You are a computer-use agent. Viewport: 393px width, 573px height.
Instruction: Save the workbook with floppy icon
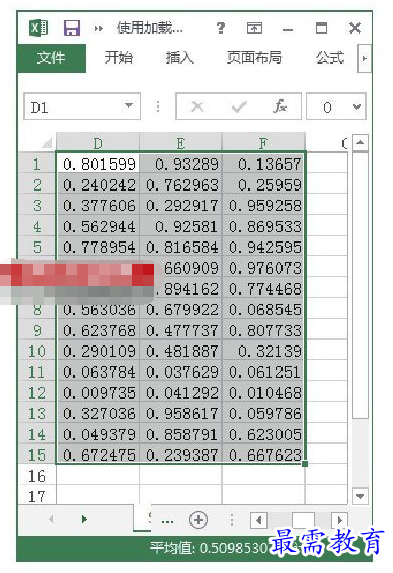click(x=72, y=27)
